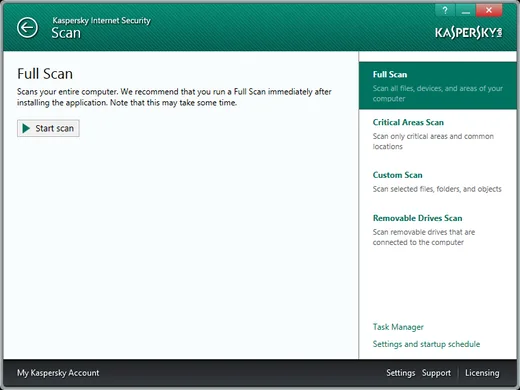520x390 pixels.
Task: Click the play triangle on Start scan
Action: [26, 128]
